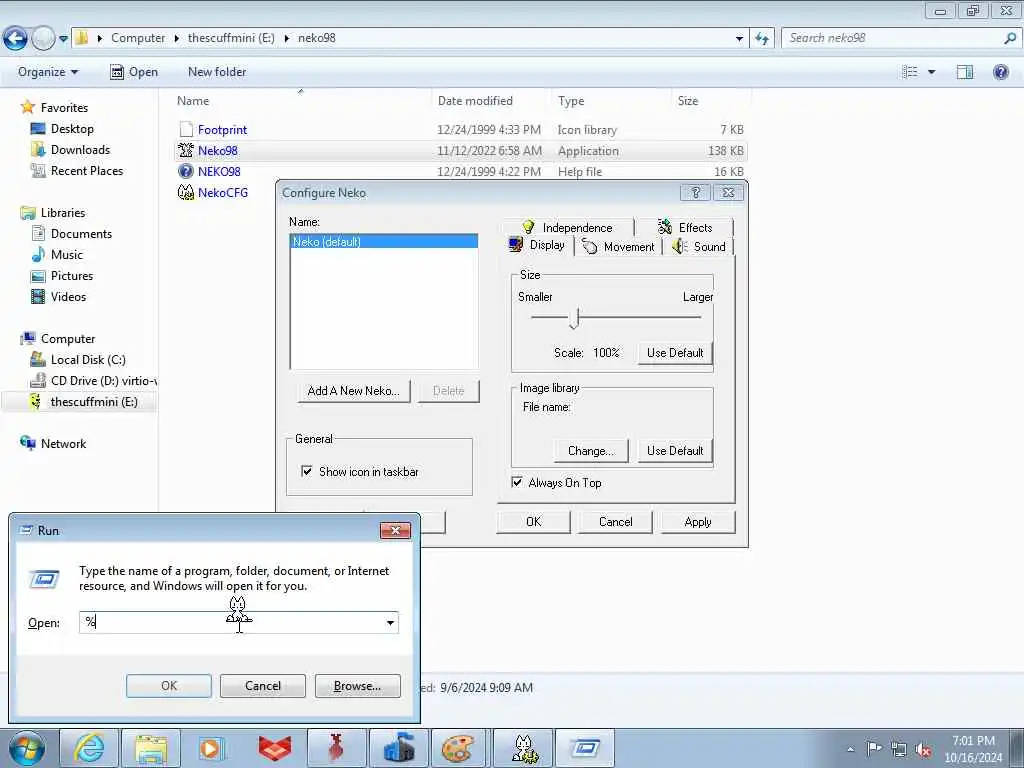Expand the thescuffmini (E:) breadcrumb arrow
This screenshot has width=1024, height=768.
pos(286,38)
